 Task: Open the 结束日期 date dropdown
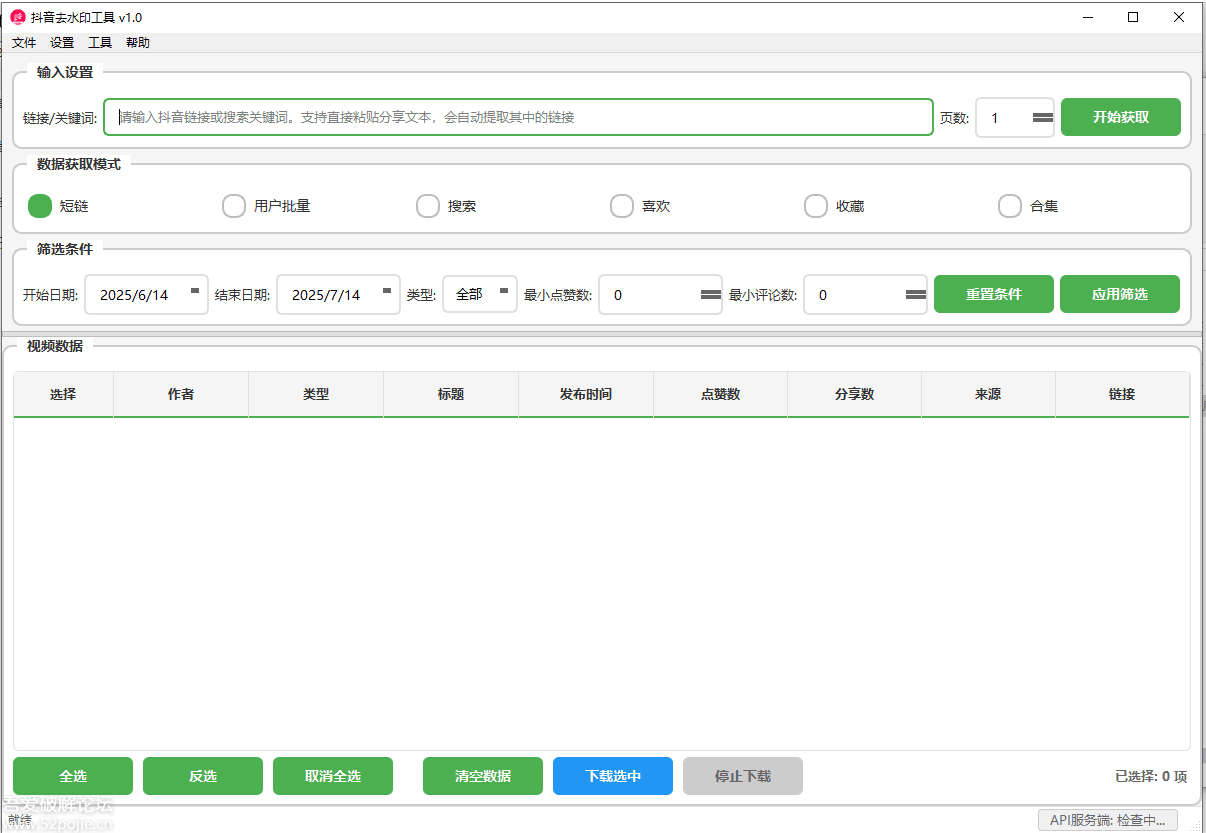coord(387,291)
